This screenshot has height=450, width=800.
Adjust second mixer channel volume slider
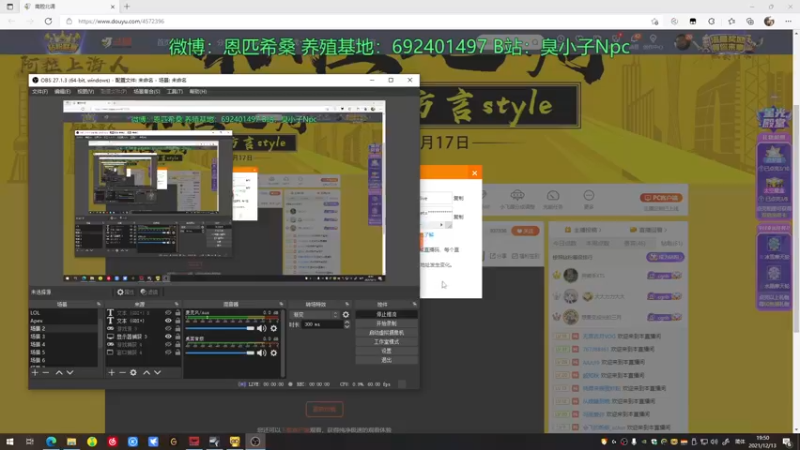pos(220,353)
